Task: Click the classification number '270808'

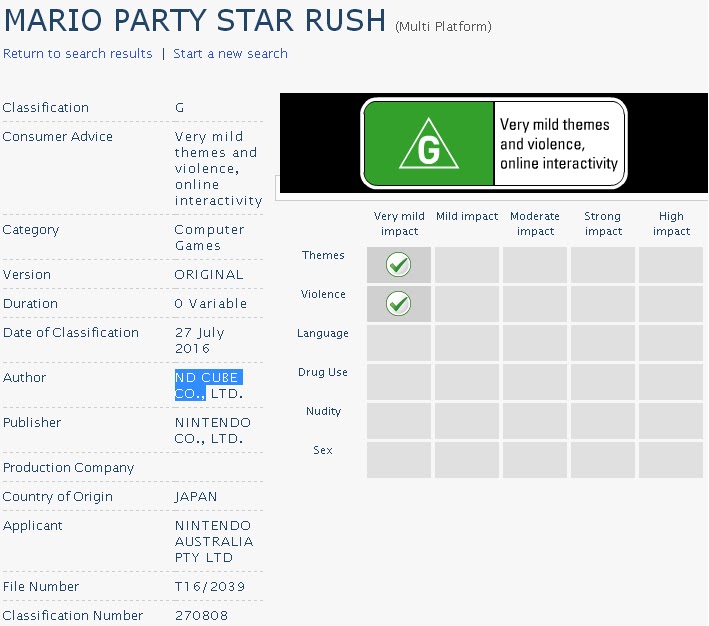Action: point(201,616)
